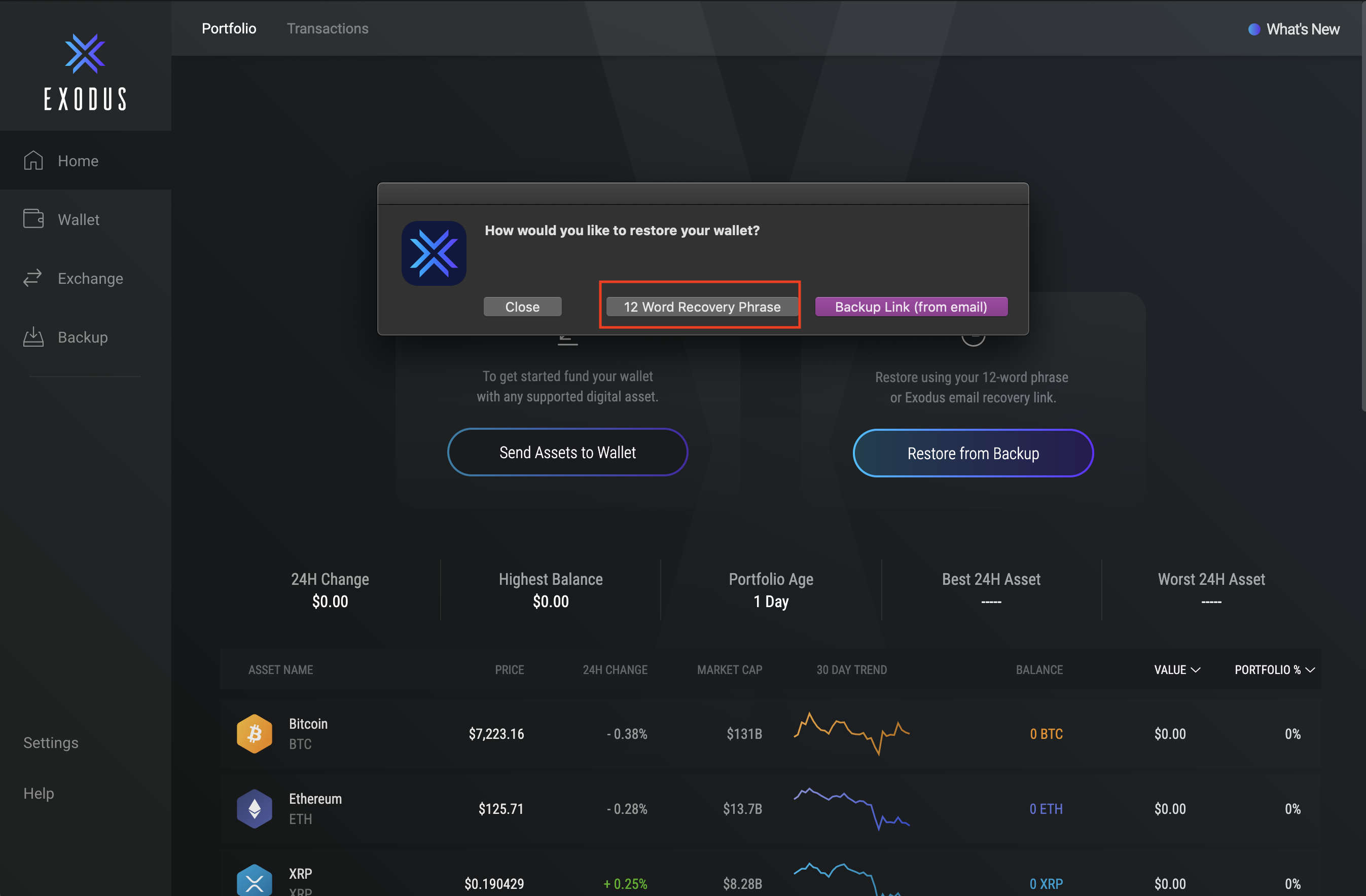
Task: Close the restore wallet dialog
Action: pos(522,307)
